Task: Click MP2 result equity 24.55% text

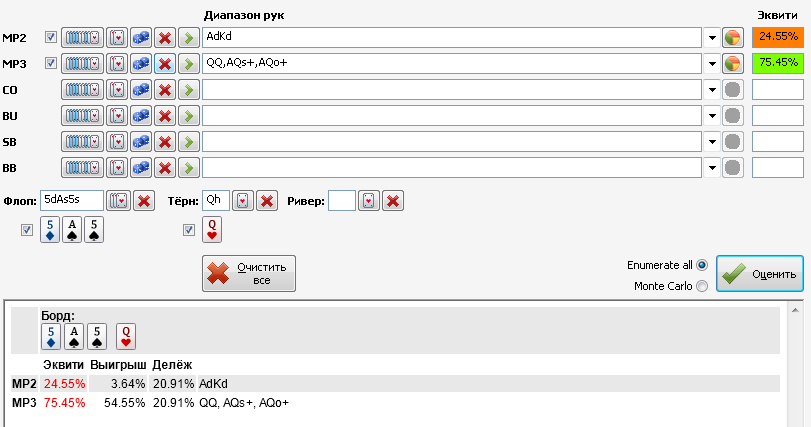Action: pyautogui.click(x=64, y=384)
